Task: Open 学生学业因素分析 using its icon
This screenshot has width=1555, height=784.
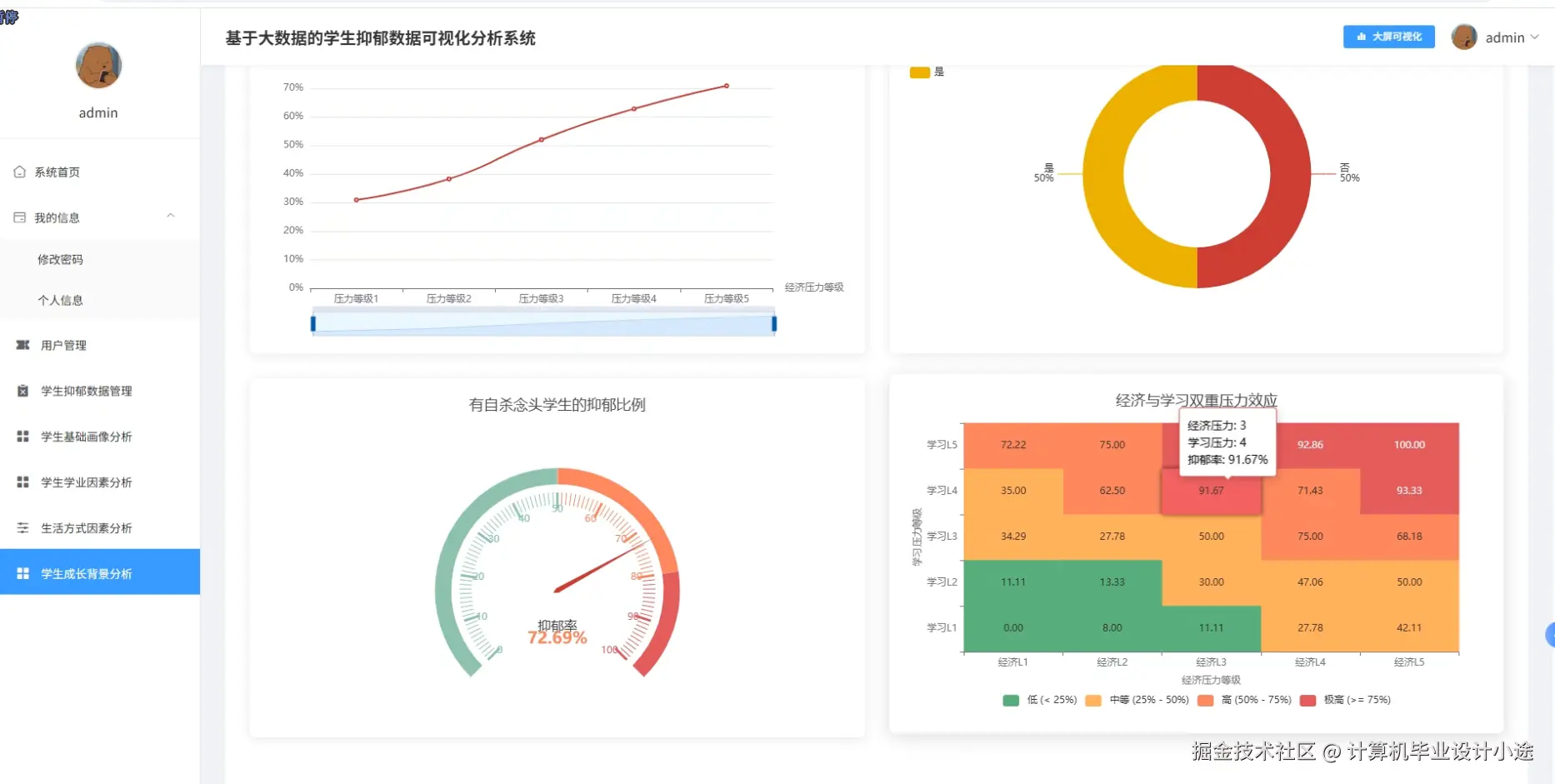Action: click(x=22, y=482)
